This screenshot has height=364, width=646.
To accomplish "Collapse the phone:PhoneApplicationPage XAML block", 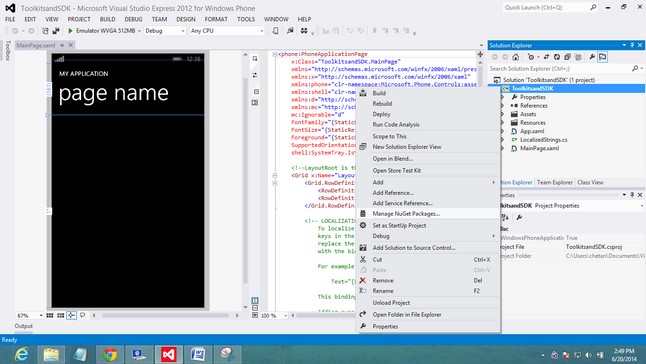I will [275, 54].
